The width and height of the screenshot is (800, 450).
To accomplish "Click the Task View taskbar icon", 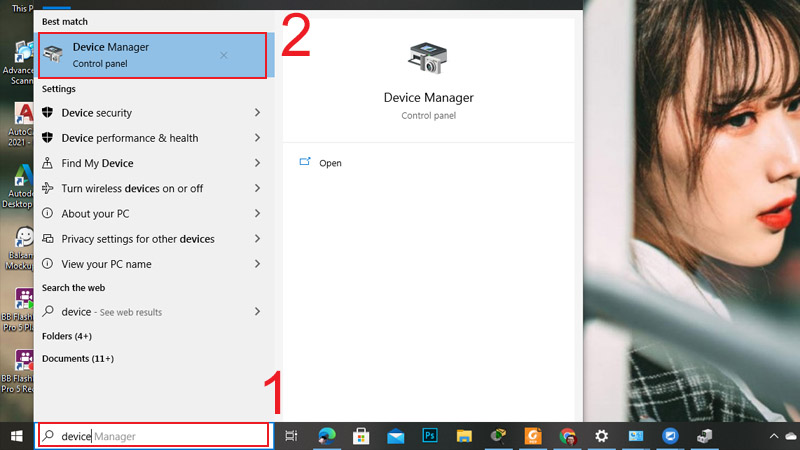I will pyautogui.click(x=291, y=436).
